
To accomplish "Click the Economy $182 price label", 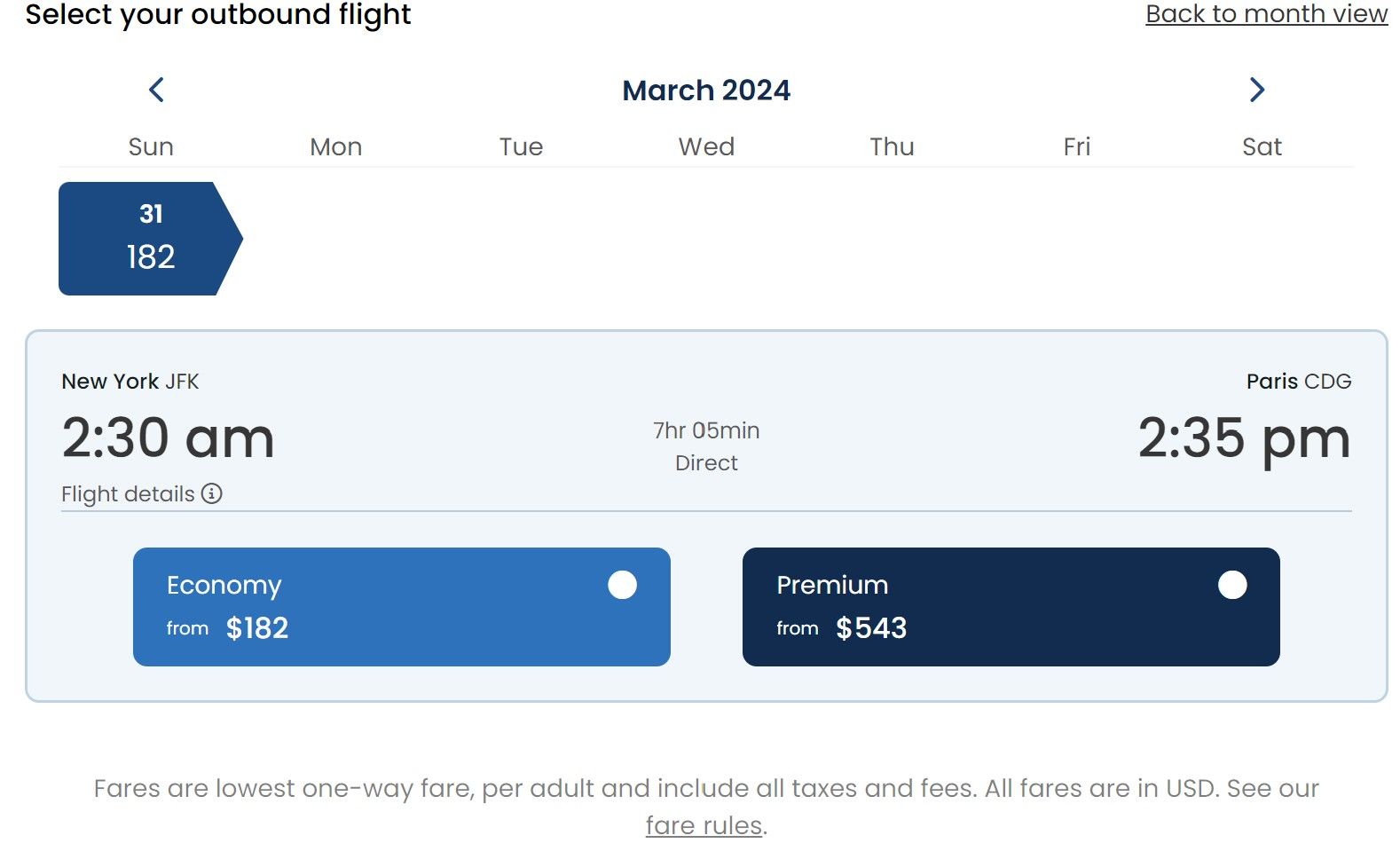I will 257,628.
